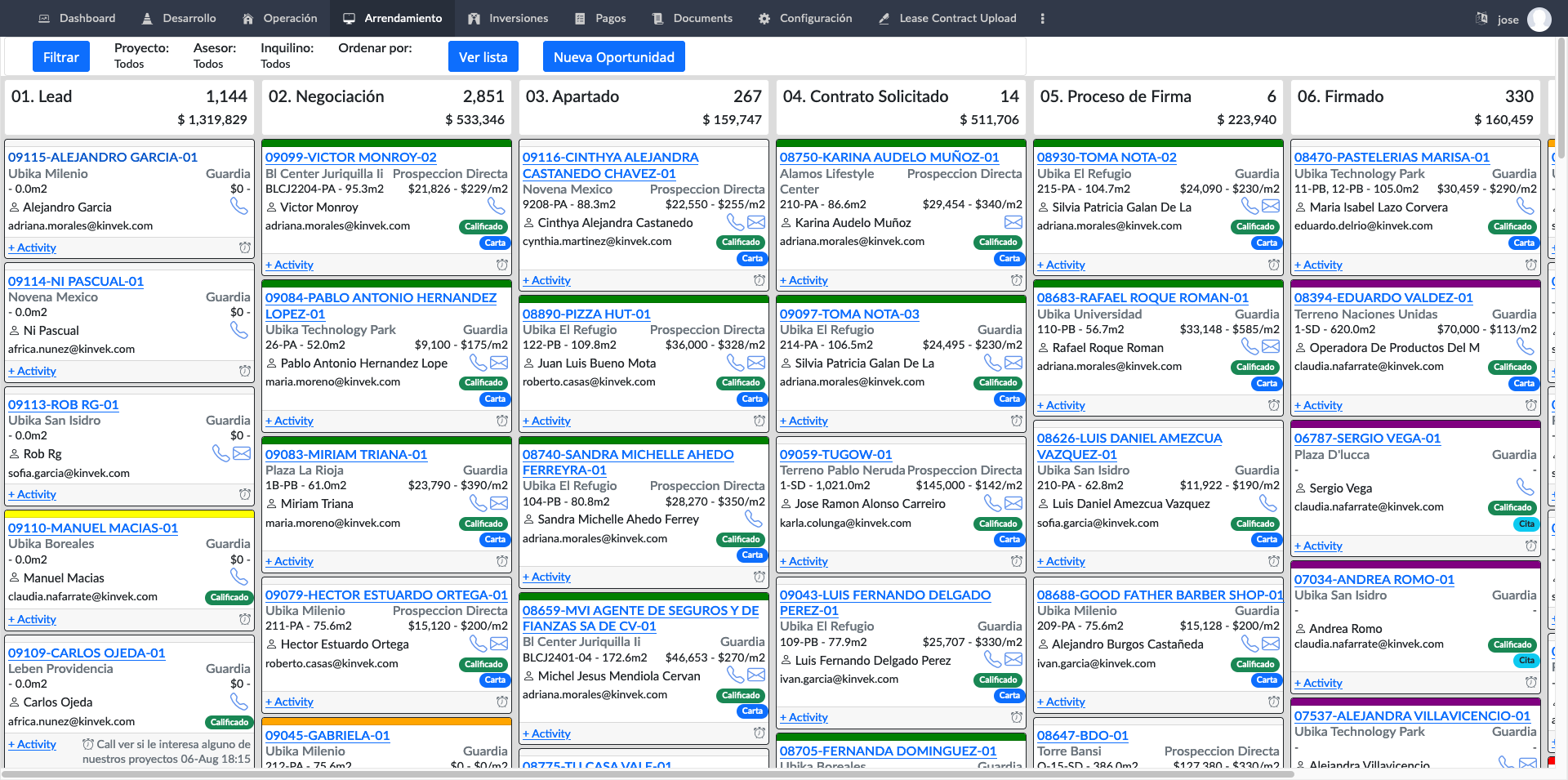Expand the Inquilino filter dropdown
Viewport: 1568px width, 780px height.
coord(287,56)
